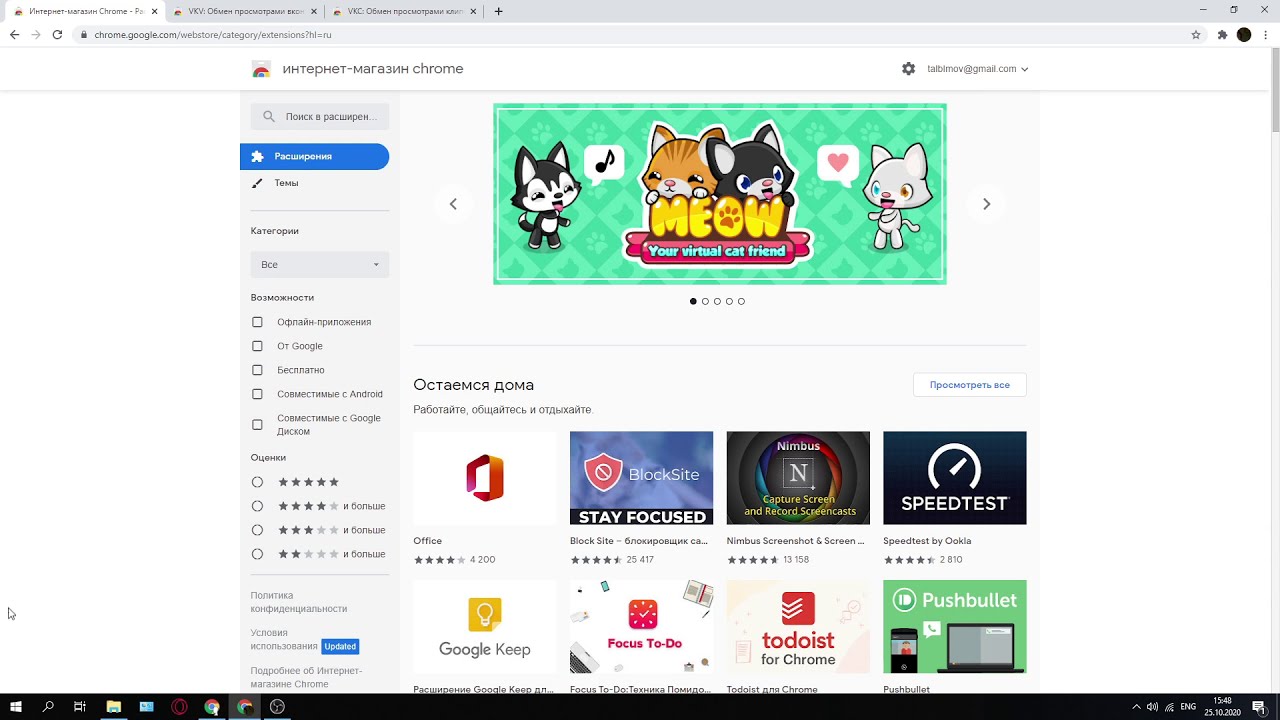Screen dimensions: 1280x720
Task: Open Task View in the taskbar
Action: pyautogui.click(x=80, y=706)
